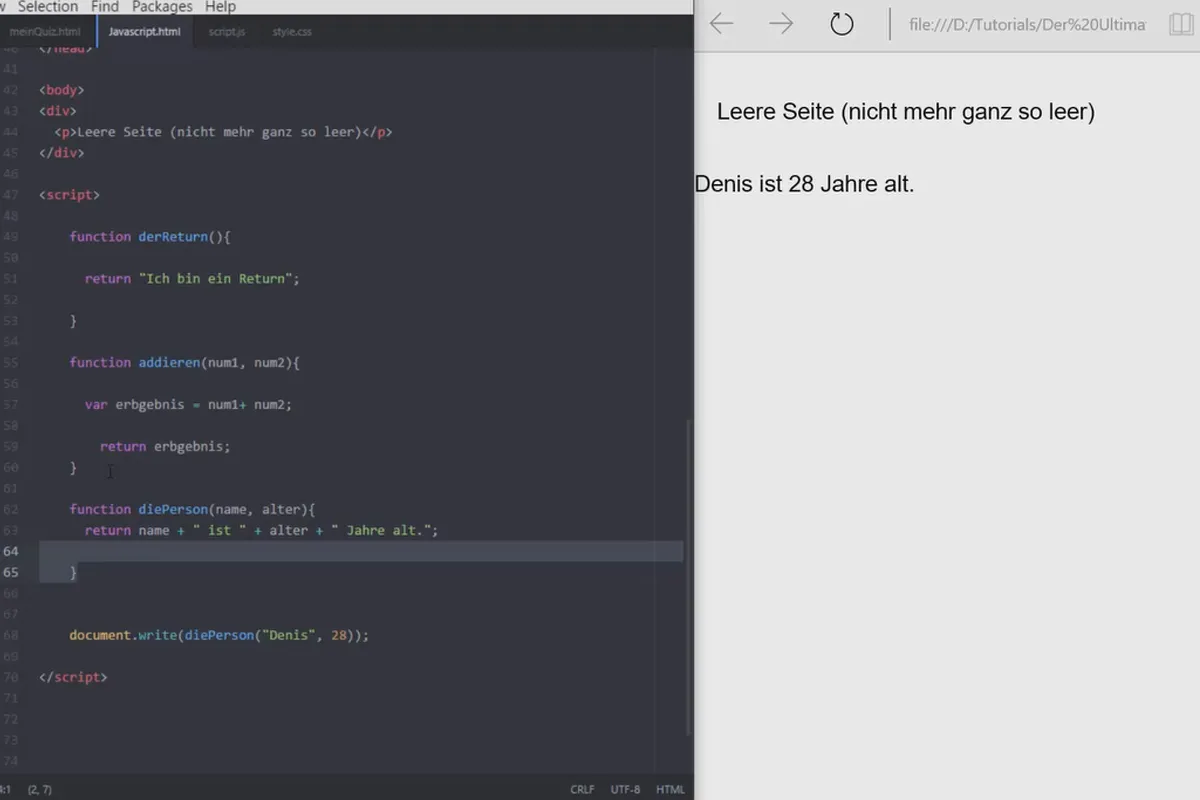1200x800 pixels.
Task: Click 'Denis ist 28 Jahre alt.' in browser
Action: pos(805,184)
